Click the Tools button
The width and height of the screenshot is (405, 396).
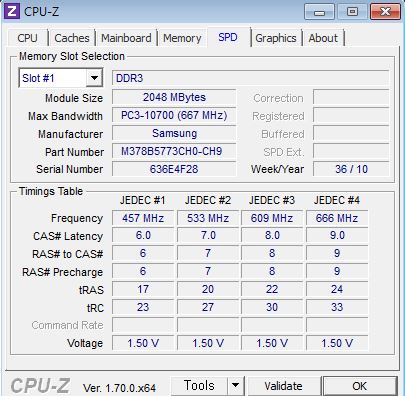(199, 386)
